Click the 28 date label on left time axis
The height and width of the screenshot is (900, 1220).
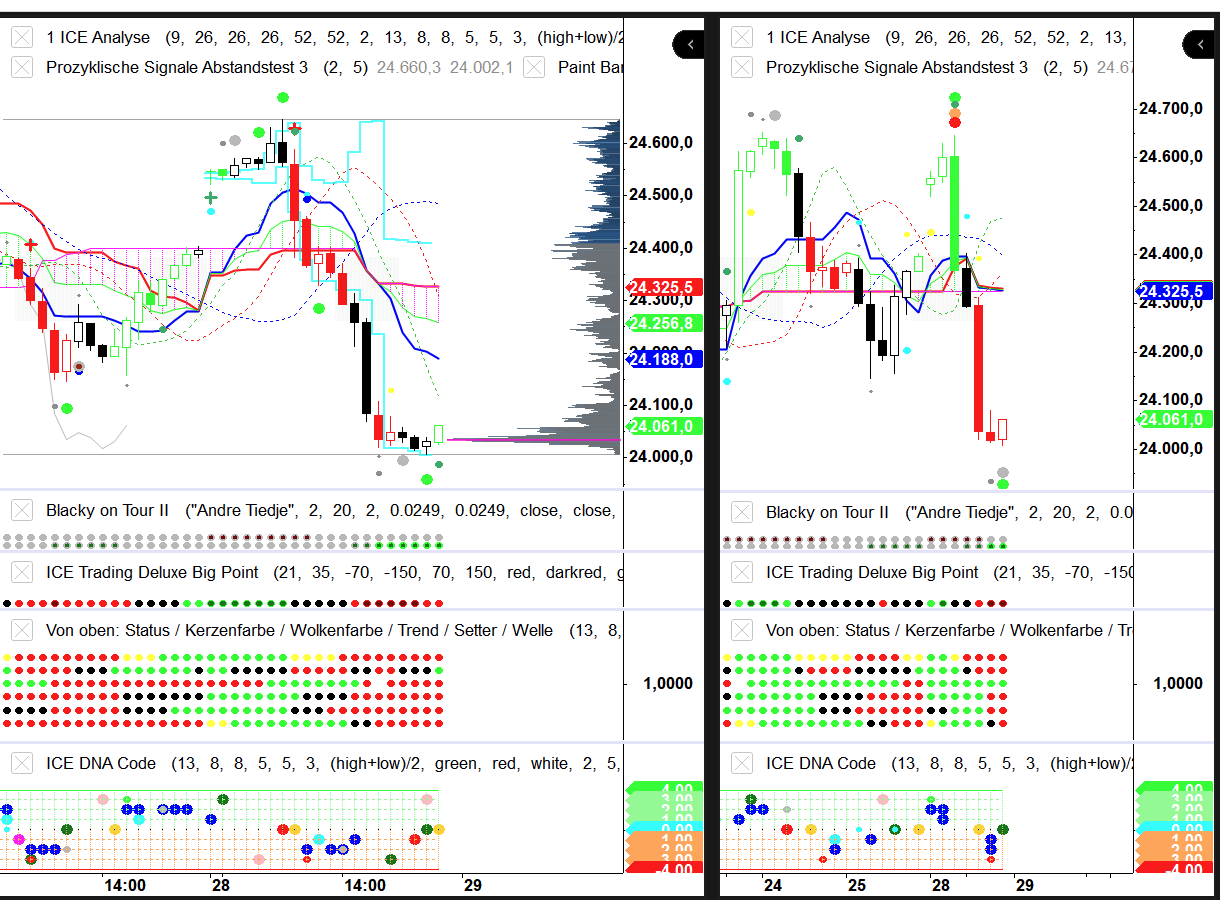[x=221, y=885]
